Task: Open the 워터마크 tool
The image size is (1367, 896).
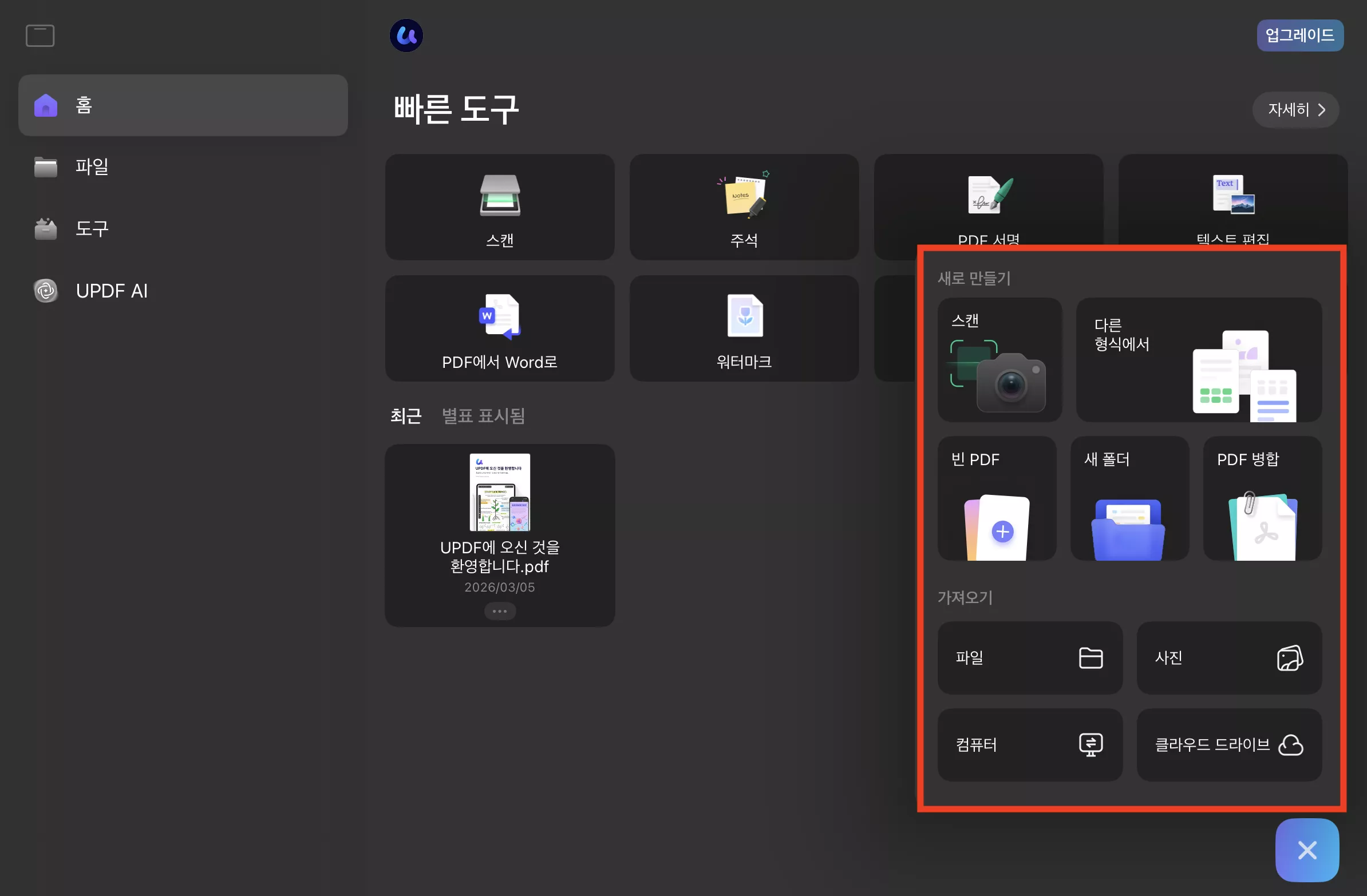Action: click(x=743, y=329)
